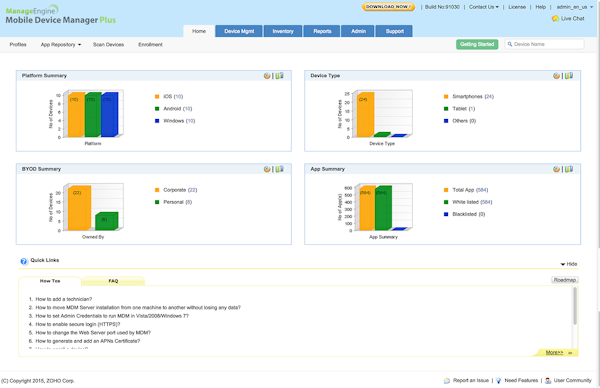Click the green Android legend swatch

coord(157,109)
